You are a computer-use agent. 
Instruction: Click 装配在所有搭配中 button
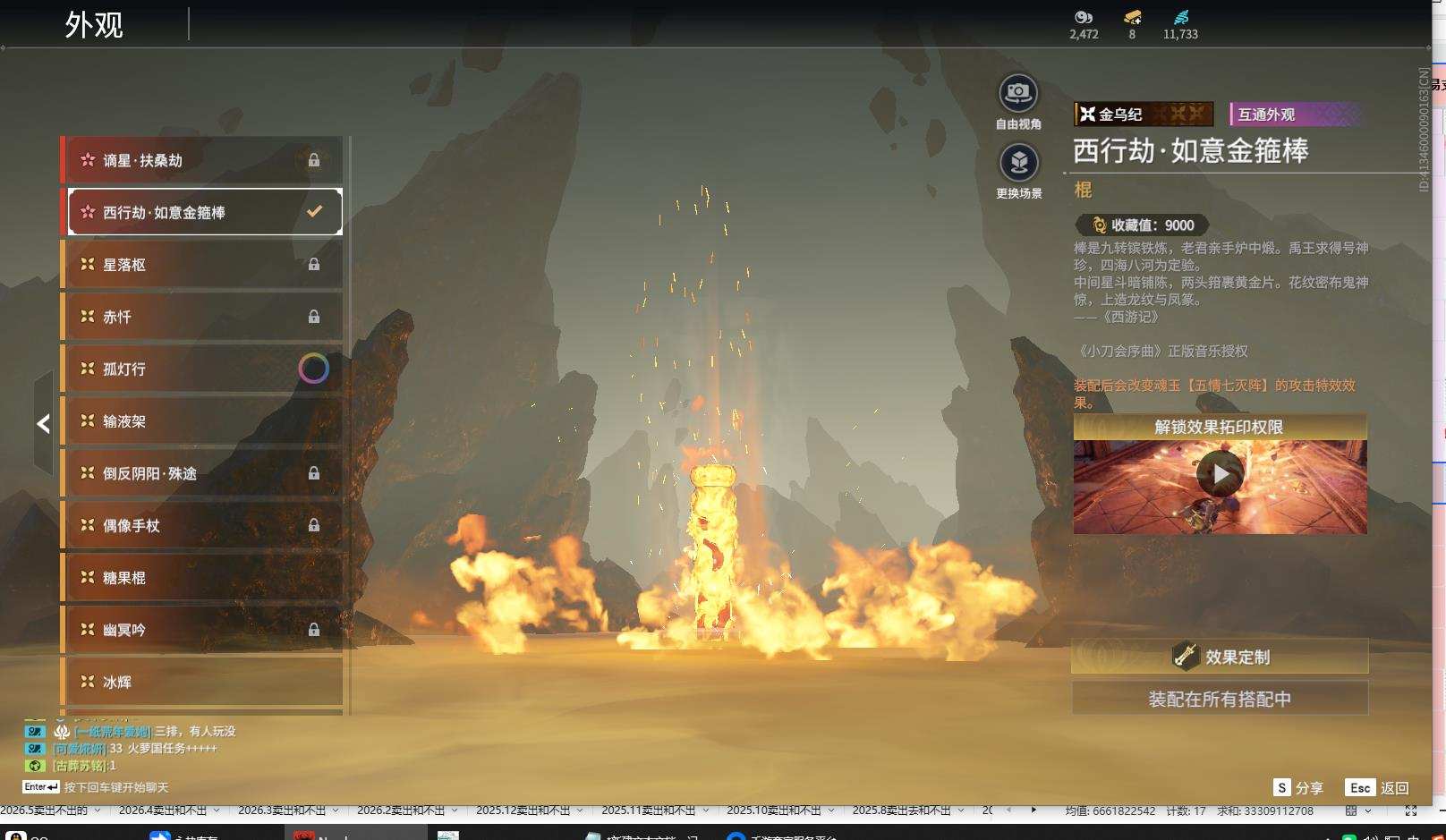tap(1220, 699)
